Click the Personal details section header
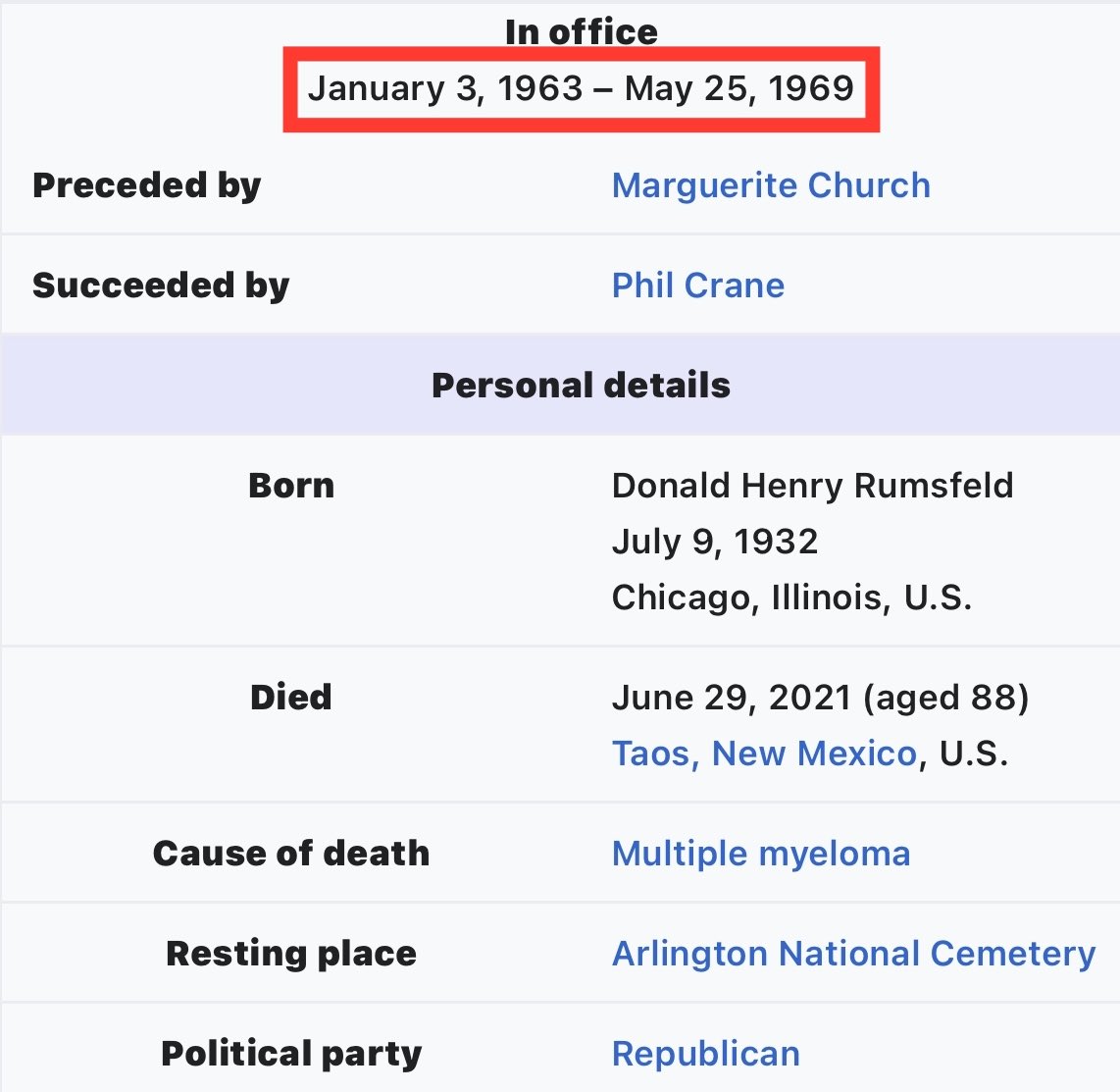The height and width of the screenshot is (1092, 1120). pos(581,386)
